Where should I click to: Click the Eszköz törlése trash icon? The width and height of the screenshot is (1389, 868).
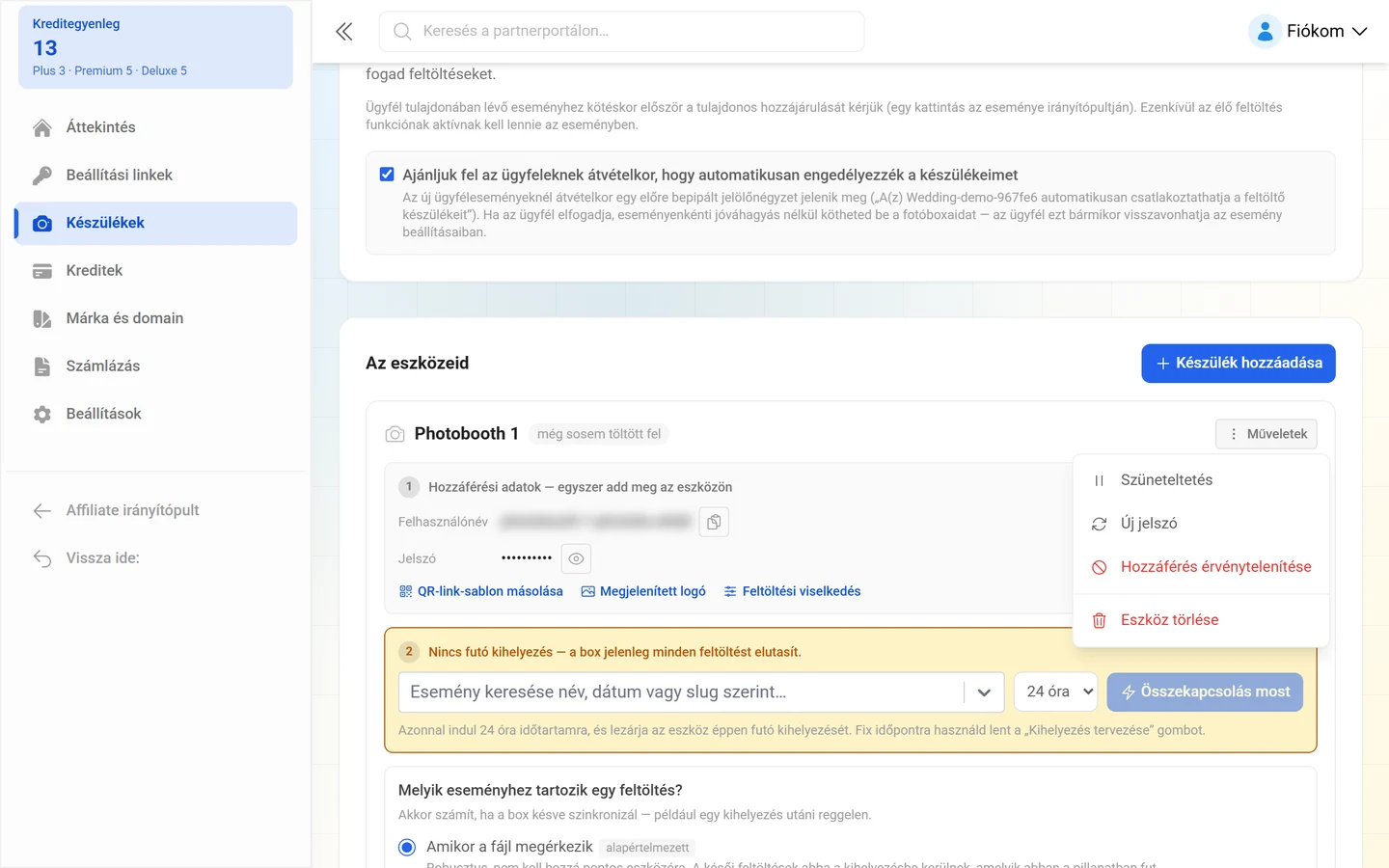(1099, 620)
